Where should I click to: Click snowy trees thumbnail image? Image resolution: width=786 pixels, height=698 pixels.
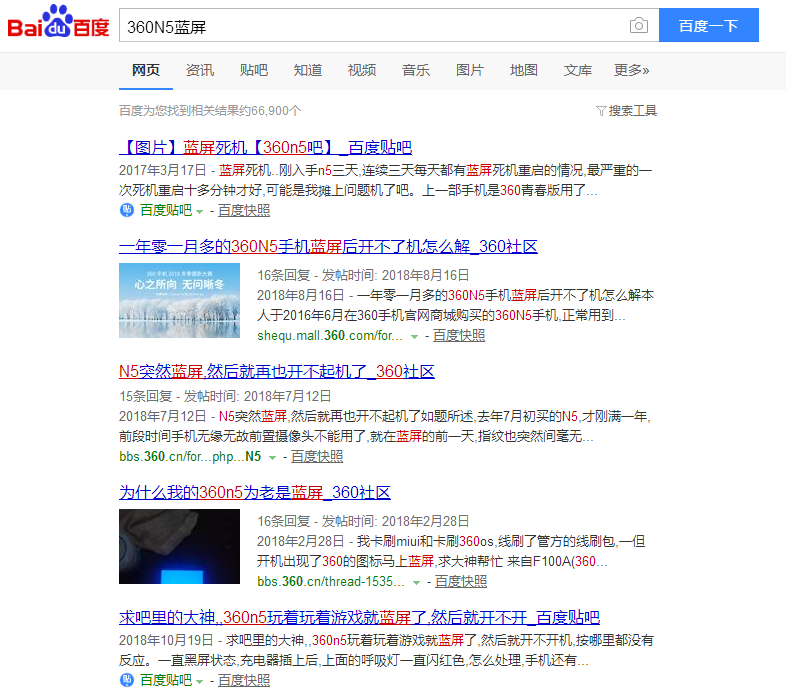179,300
